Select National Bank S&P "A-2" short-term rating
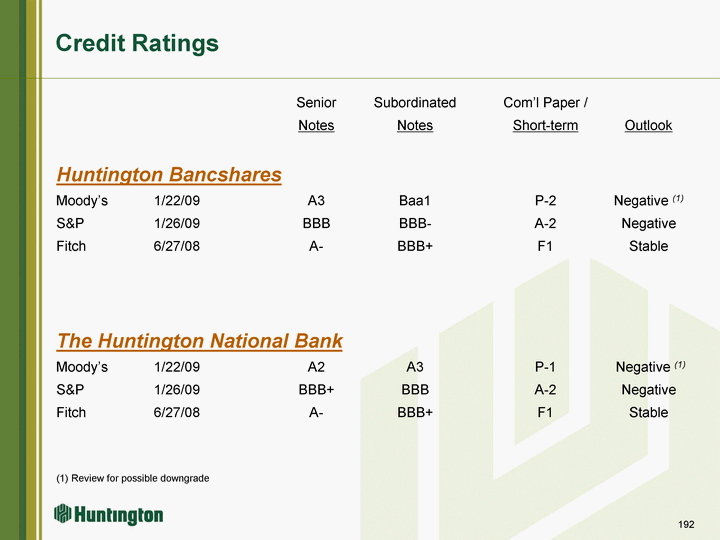Viewport: 720px width, 540px height. click(545, 389)
